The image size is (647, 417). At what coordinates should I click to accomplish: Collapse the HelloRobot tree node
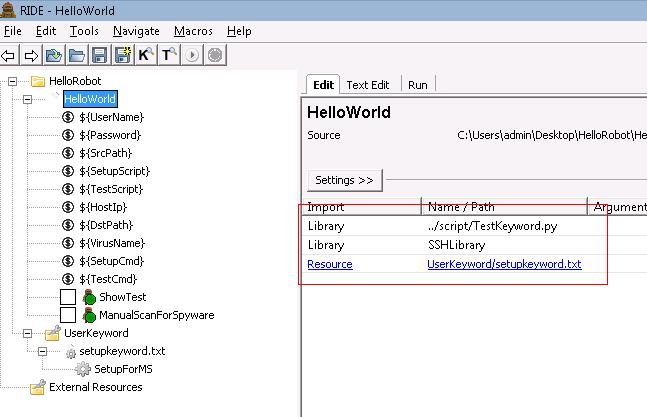click(x=12, y=81)
